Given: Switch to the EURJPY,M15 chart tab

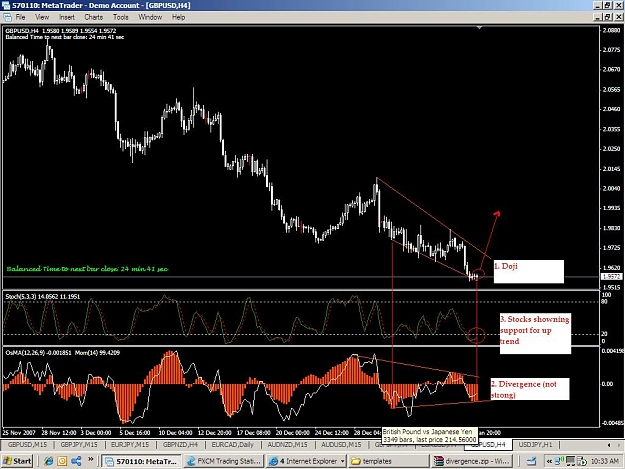Looking at the screenshot, I should pos(130,444).
